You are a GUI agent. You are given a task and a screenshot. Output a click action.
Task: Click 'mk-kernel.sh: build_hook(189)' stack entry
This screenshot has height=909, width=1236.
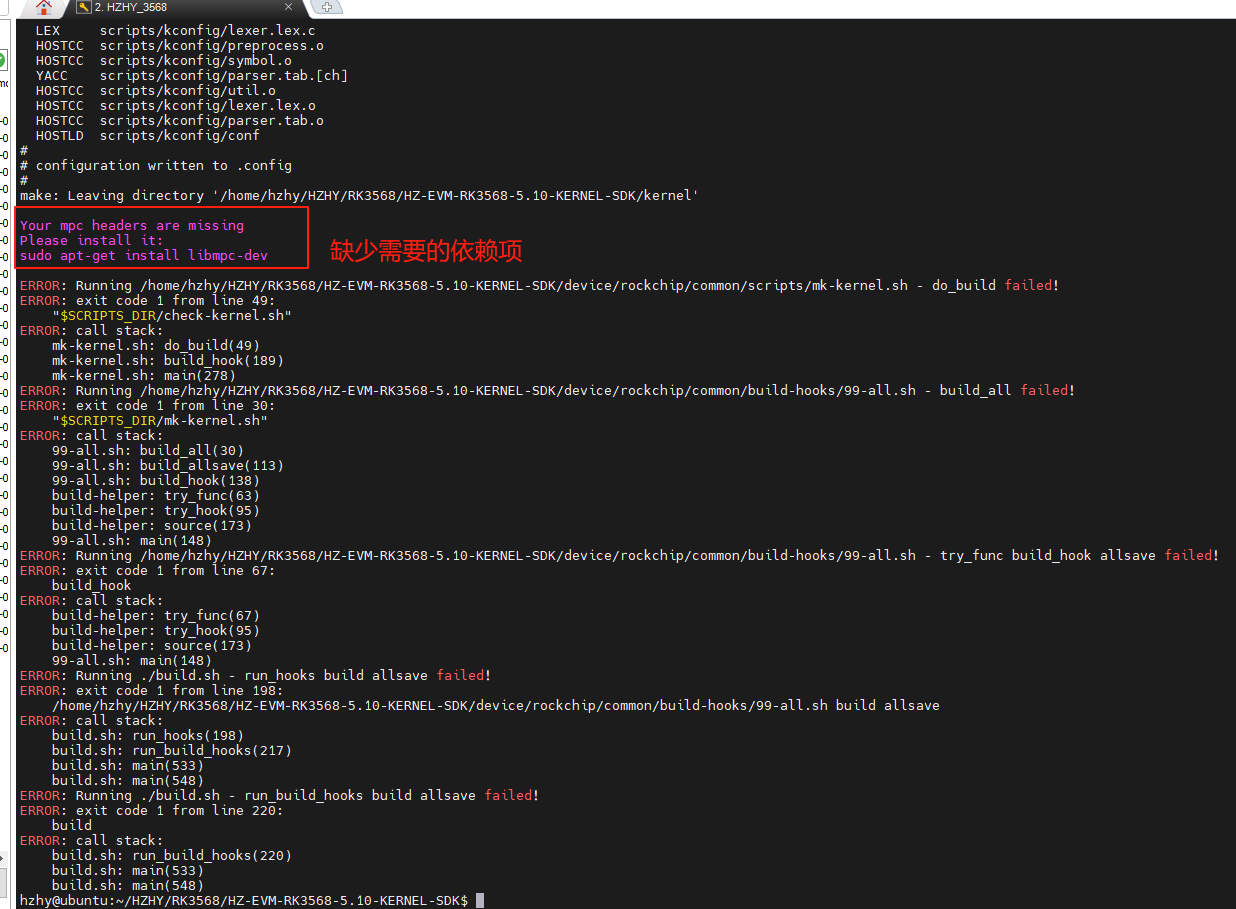tap(168, 361)
